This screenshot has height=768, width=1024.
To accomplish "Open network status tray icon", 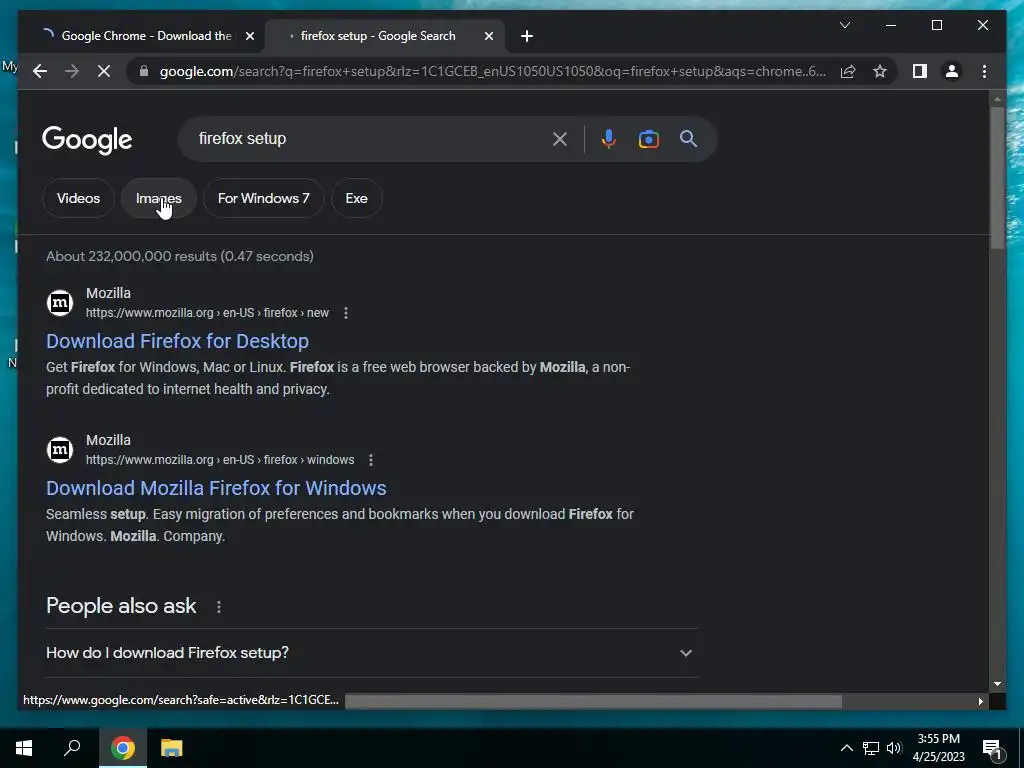I will pyautogui.click(x=871, y=748).
